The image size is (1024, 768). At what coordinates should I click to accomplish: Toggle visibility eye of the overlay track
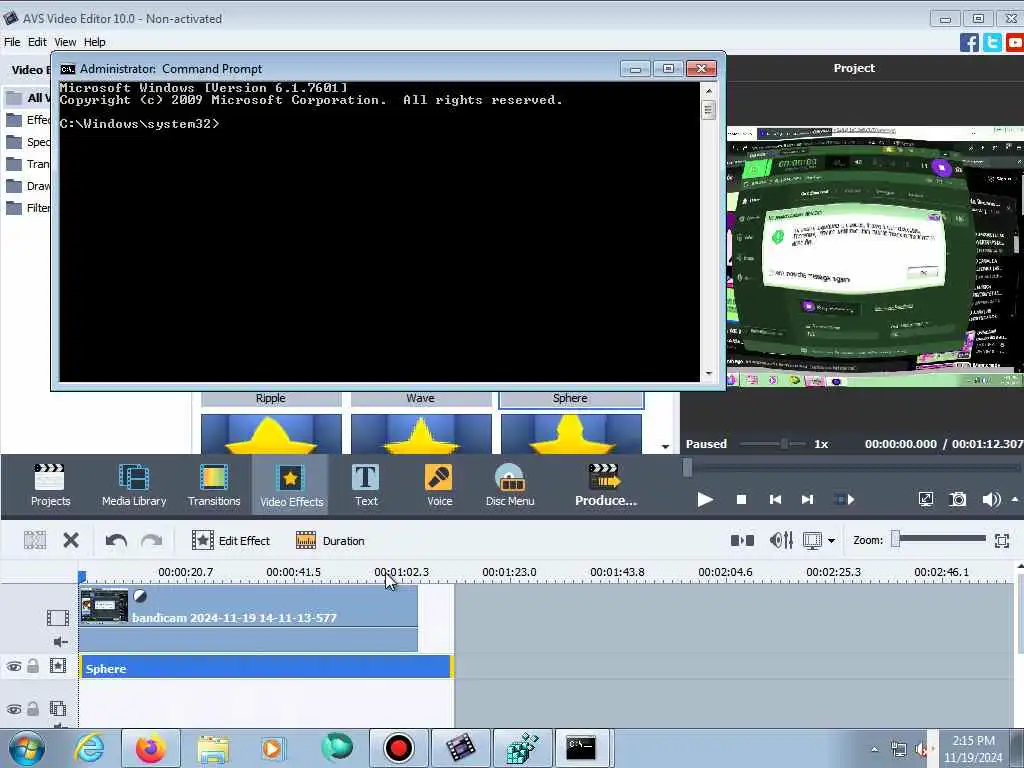14,709
